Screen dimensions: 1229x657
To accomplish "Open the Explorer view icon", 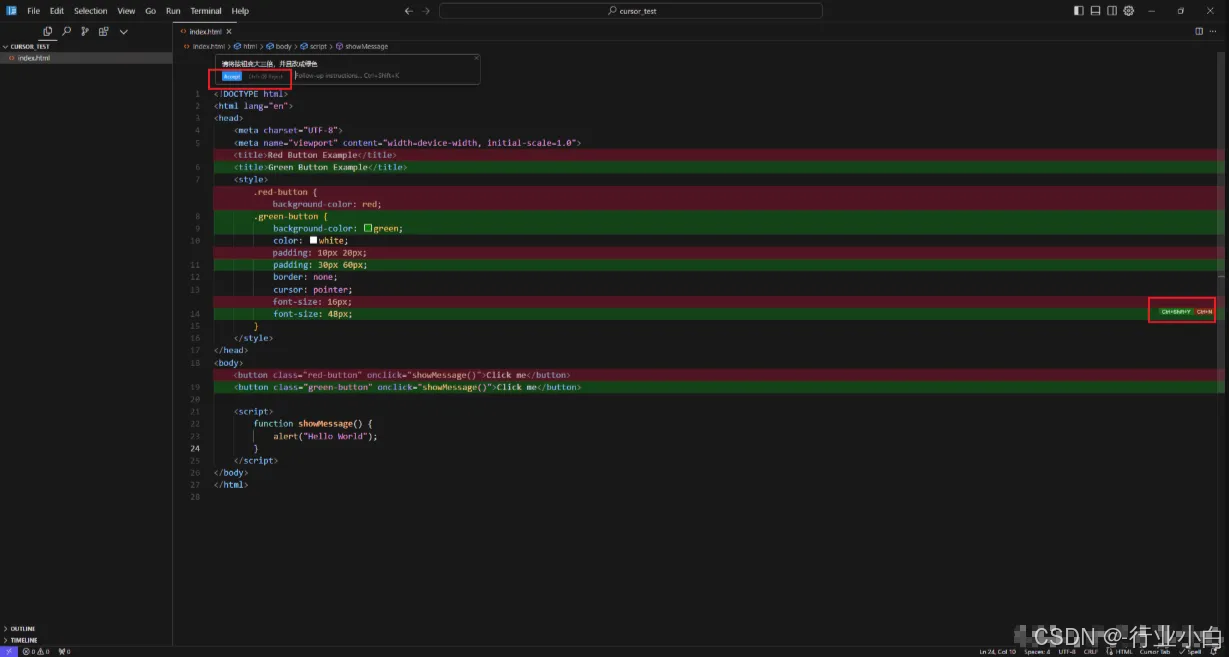I will pyautogui.click(x=48, y=32).
